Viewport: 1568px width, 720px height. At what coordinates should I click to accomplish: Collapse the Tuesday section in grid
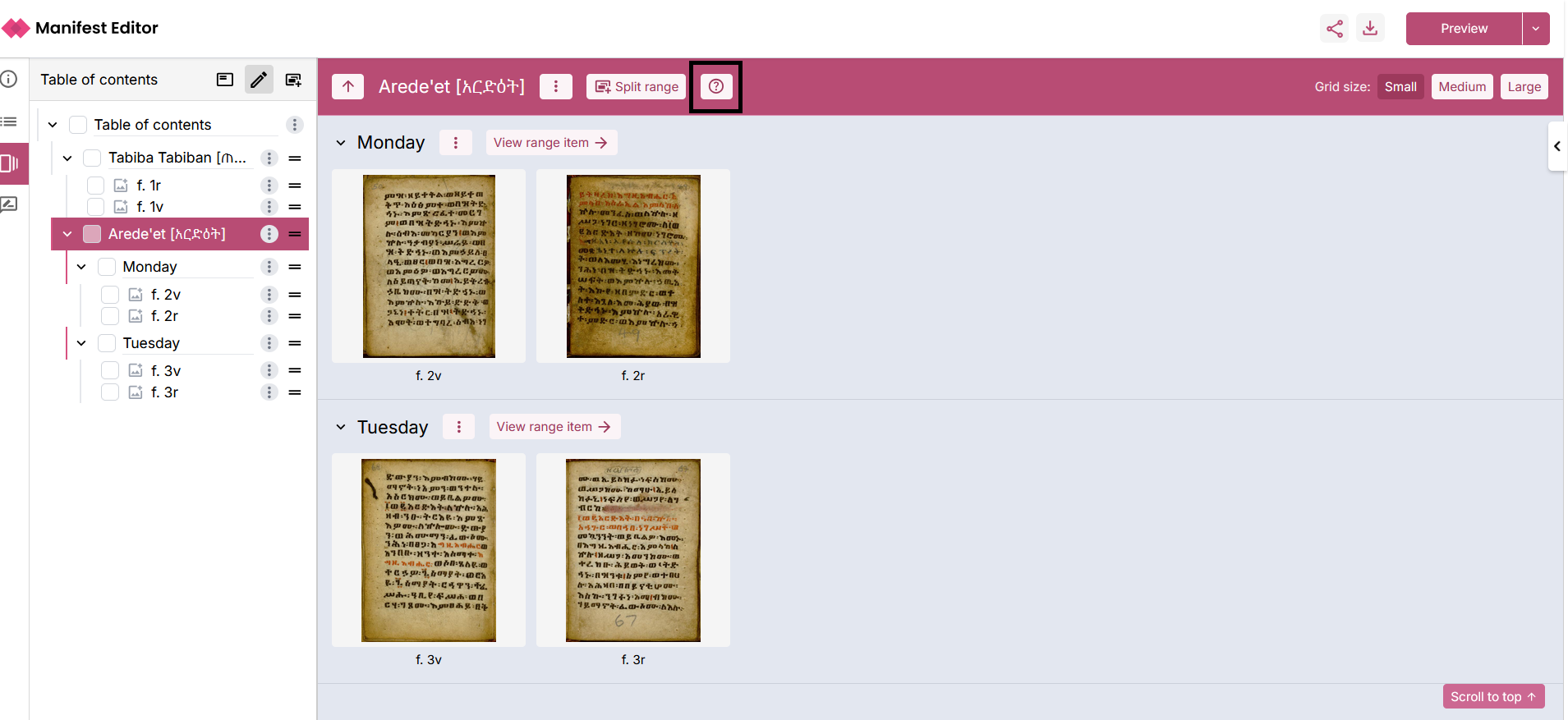pos(341,427)
